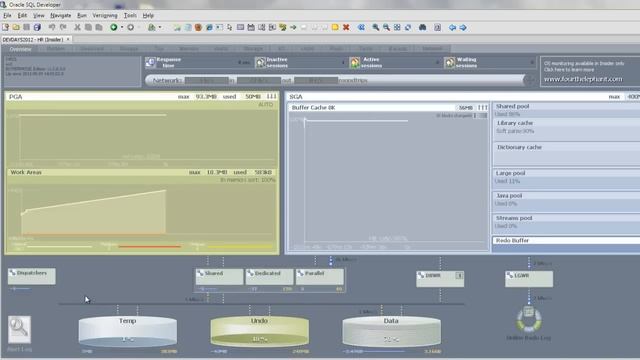Click the Redo toolbar icon
The image size is (640, 360).
point(63,27)
